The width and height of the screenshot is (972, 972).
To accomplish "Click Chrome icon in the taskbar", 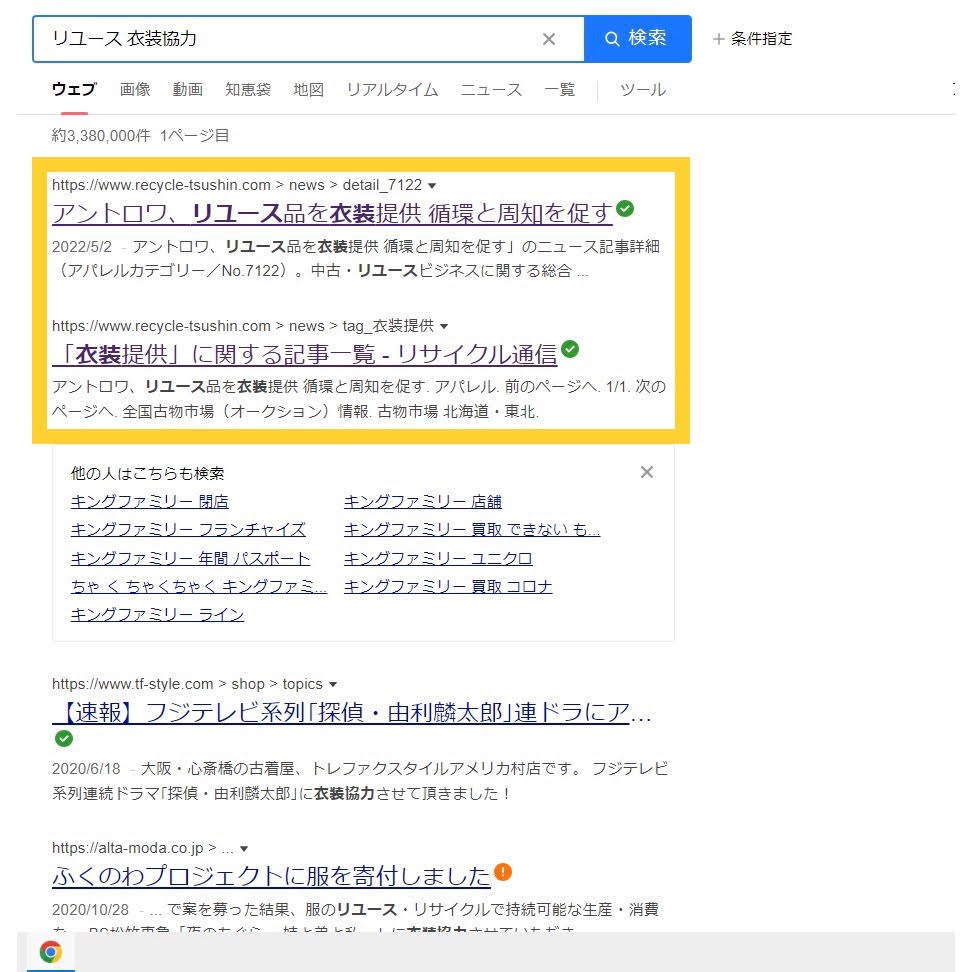I will (51, 952).
